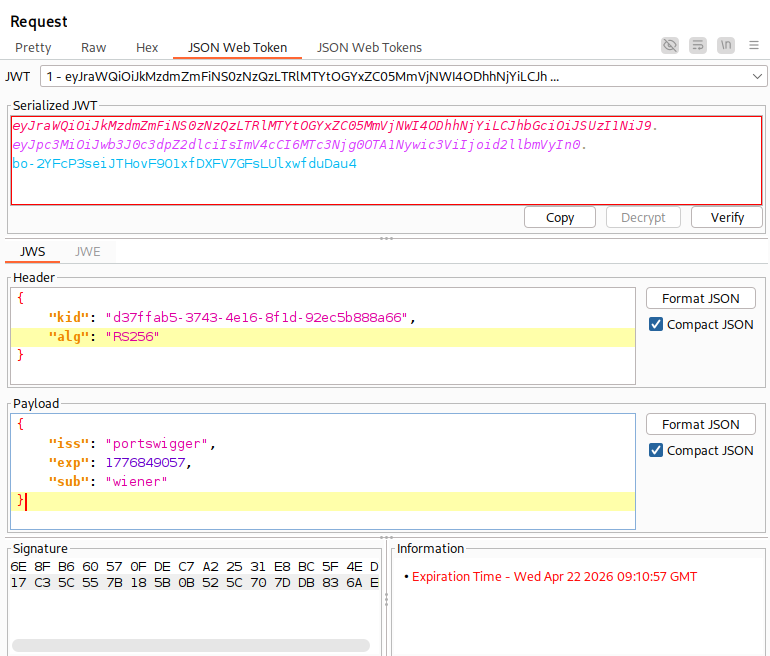Click the blue signature segment of the serialized JWT
This screenshot has height=656, width=770.
click(184, 164)
